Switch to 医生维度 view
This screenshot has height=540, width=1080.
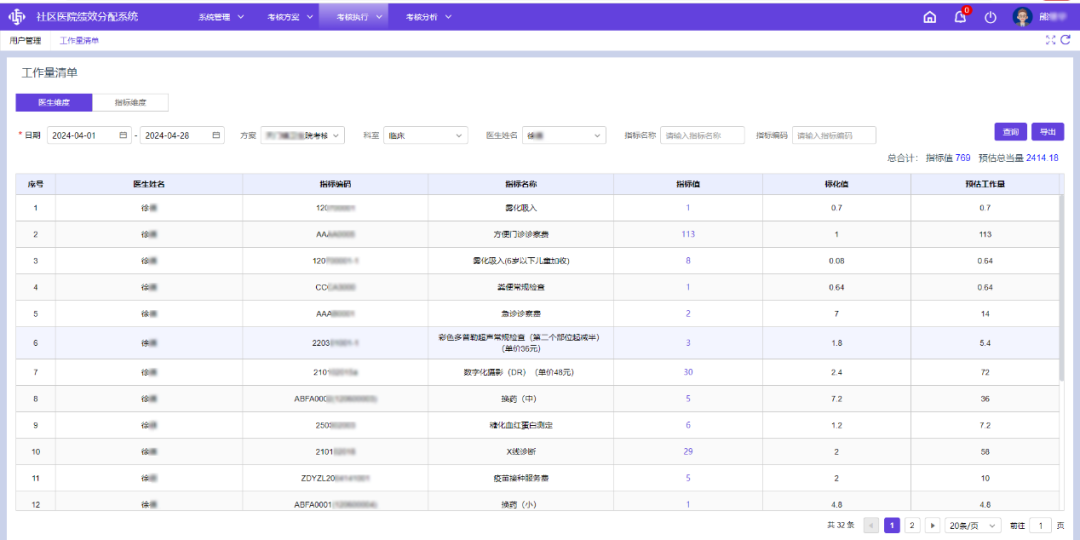54,102
